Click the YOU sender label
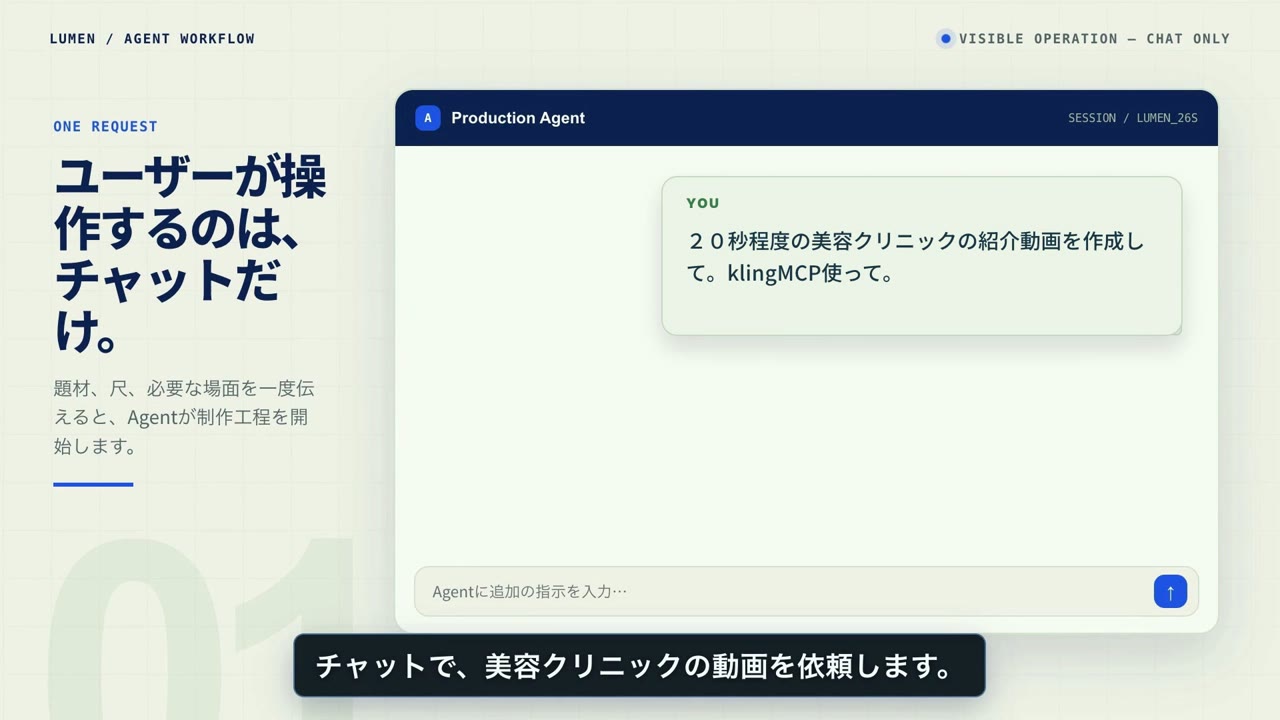Viewport: 1280px width, 720px height. click(703, 203)
